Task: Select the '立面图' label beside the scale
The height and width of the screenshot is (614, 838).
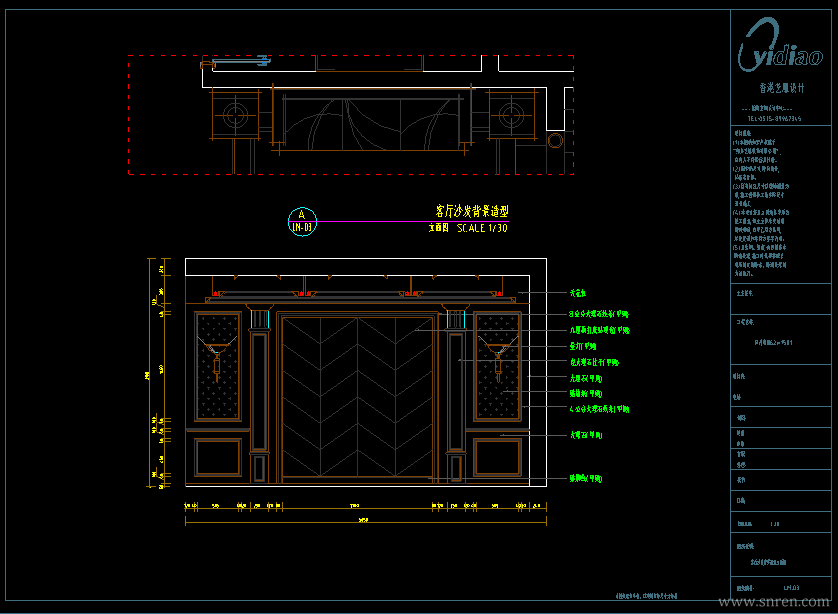Action: click(438, 228)
